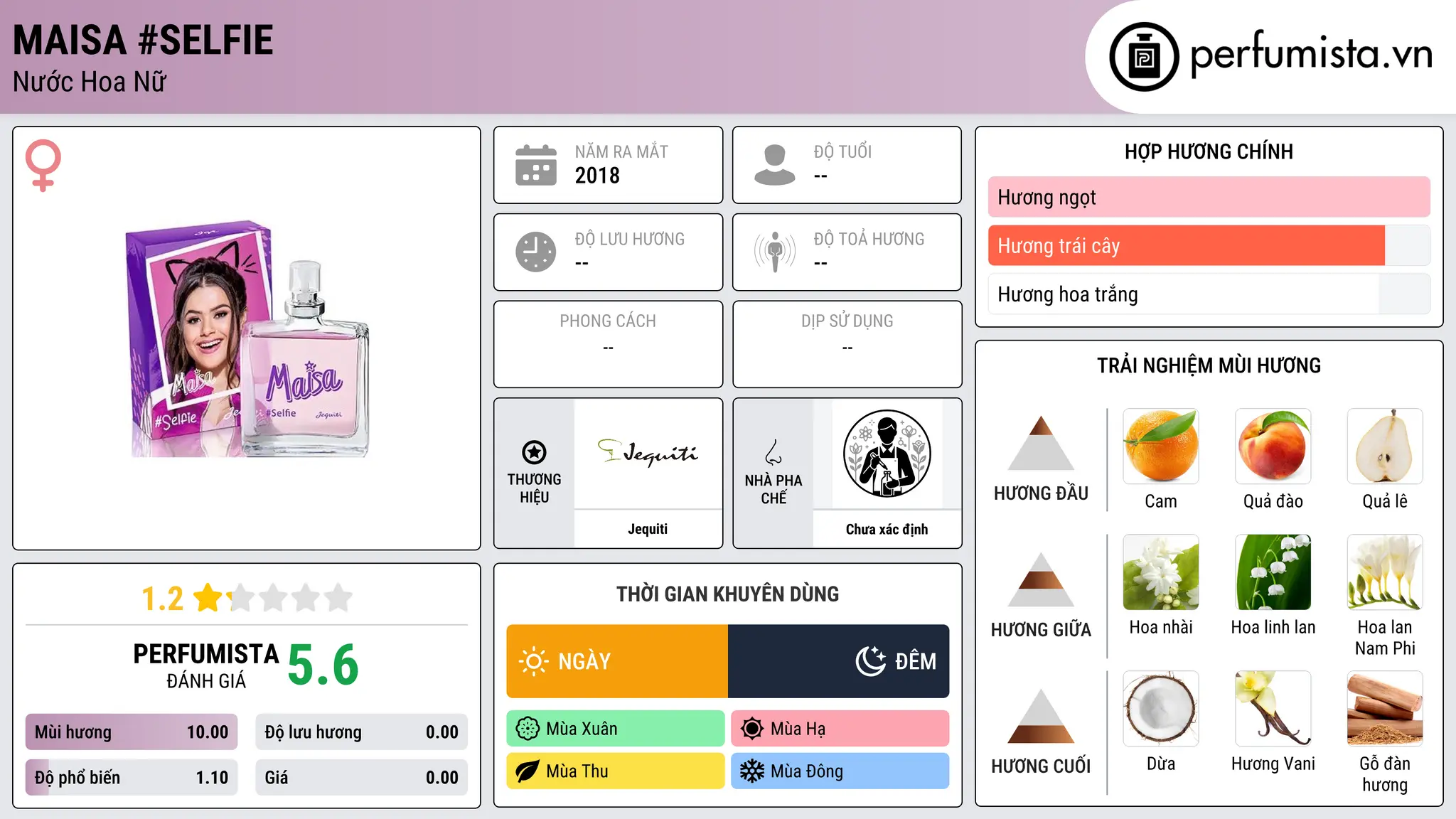Click the MAISA #SELFIE title
This screenshot has width=1456, height=819.
tap(143, 40)
